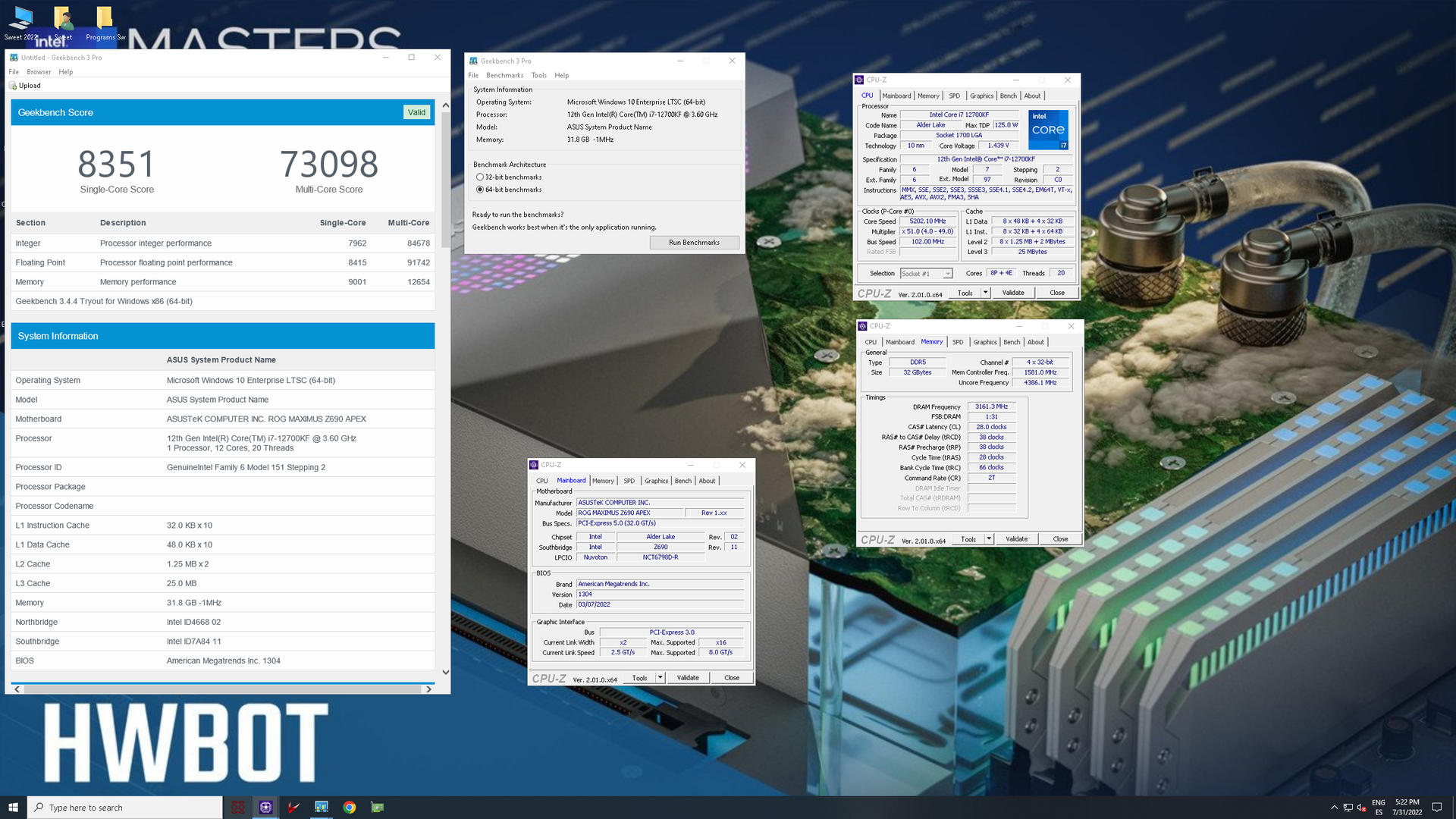Open the red knot app in taskbar
Screen dimensions: 1456x819
237,808
